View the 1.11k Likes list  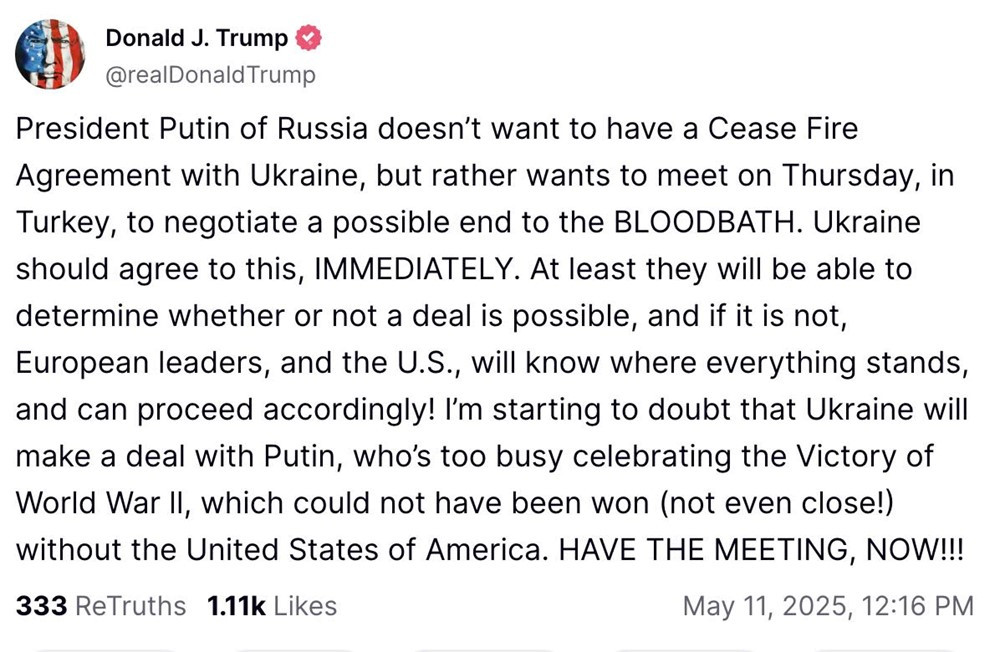tap(271, 606)
